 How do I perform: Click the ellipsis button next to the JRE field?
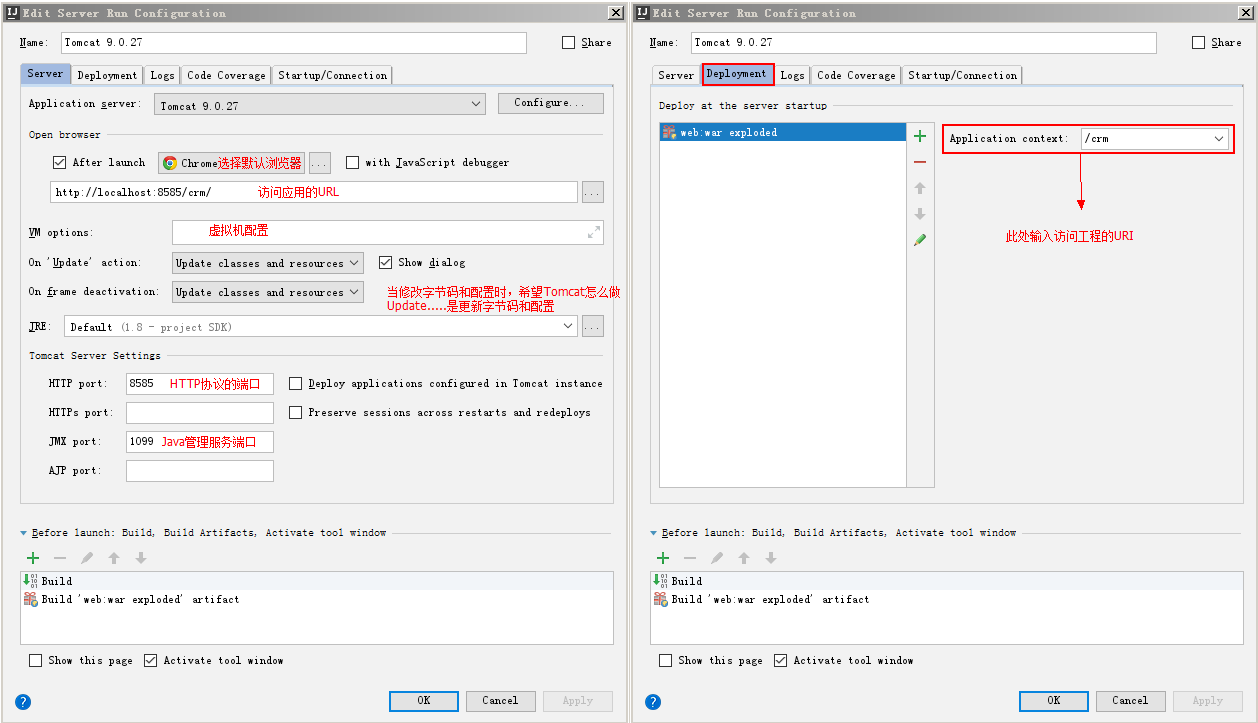tap(592, 327)
